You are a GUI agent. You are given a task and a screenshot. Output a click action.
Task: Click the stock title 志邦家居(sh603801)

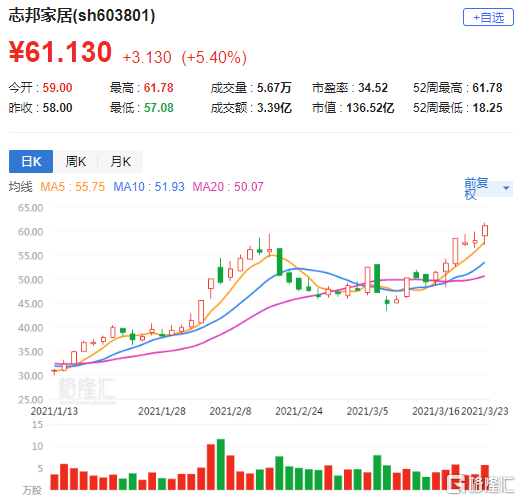(82, 16)
